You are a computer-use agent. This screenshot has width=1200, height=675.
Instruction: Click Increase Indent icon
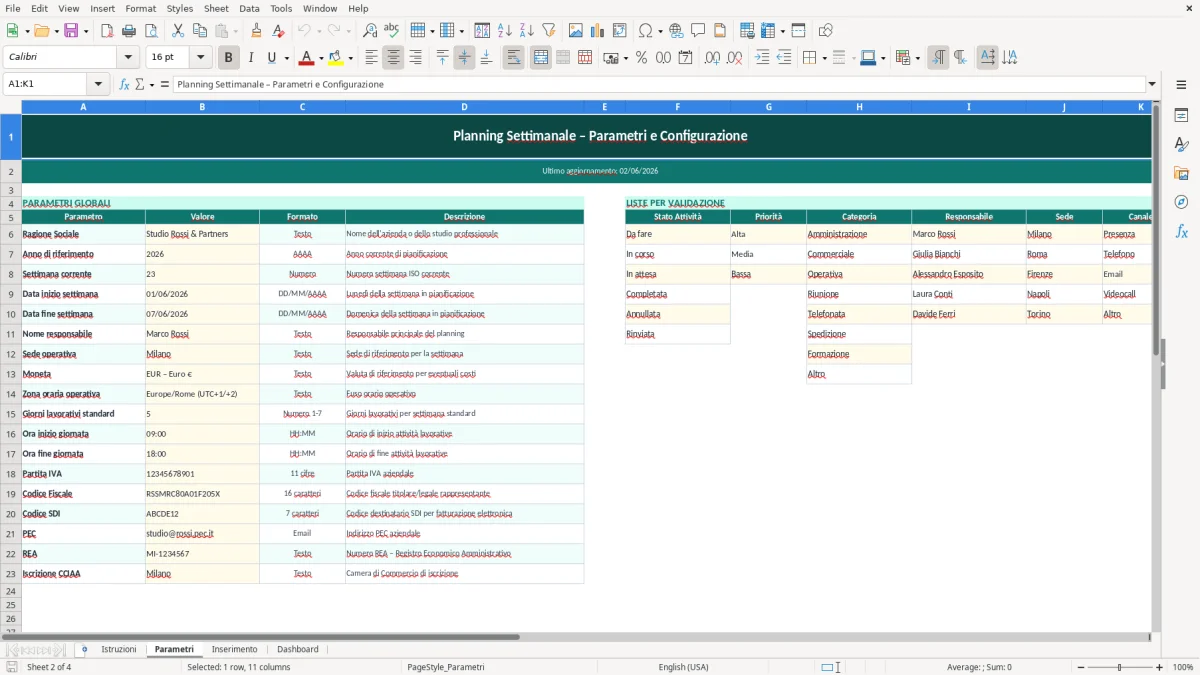(762, 58)
